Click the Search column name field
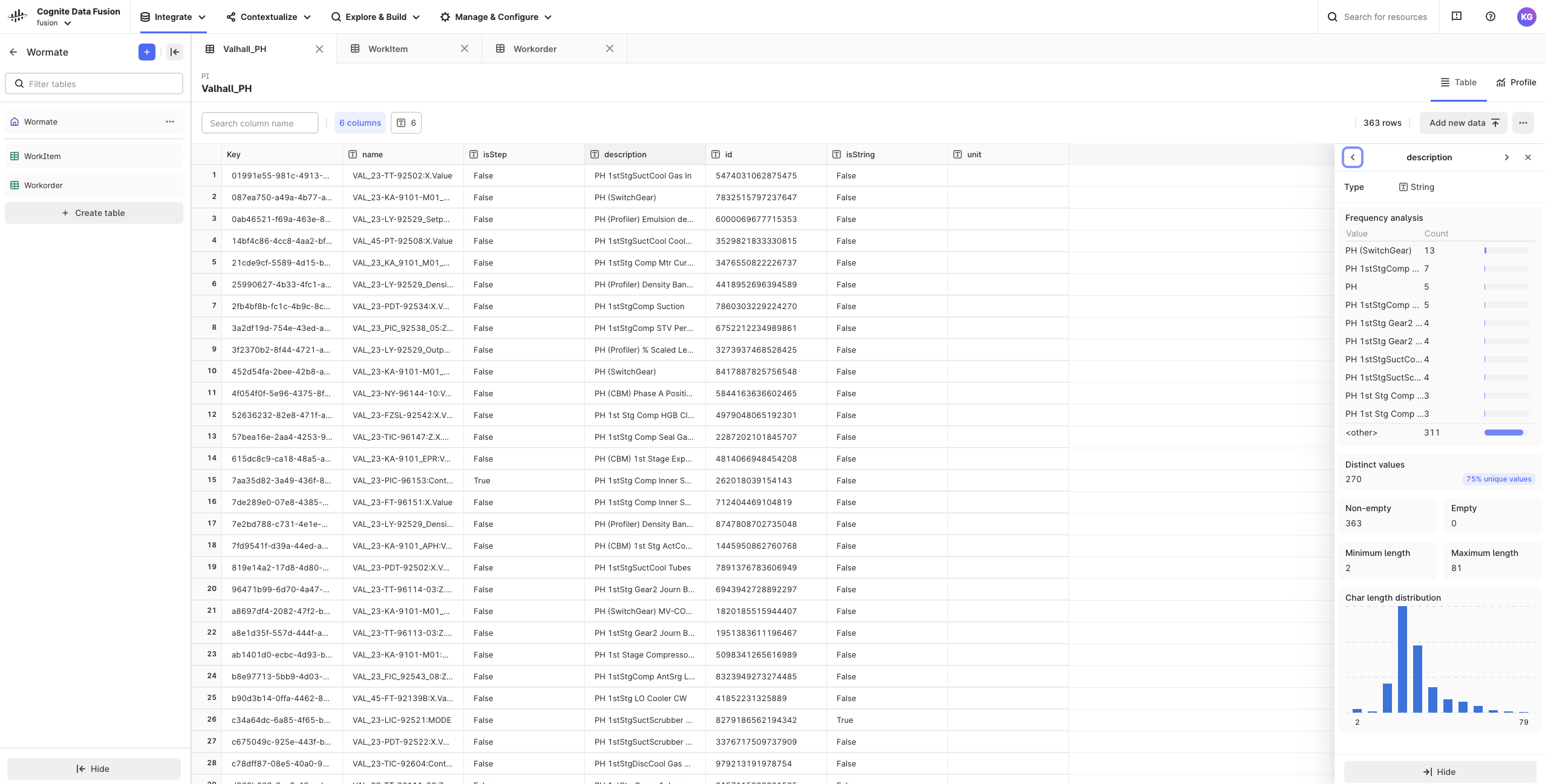This screenshot has width=1545, height=784. 260,123
